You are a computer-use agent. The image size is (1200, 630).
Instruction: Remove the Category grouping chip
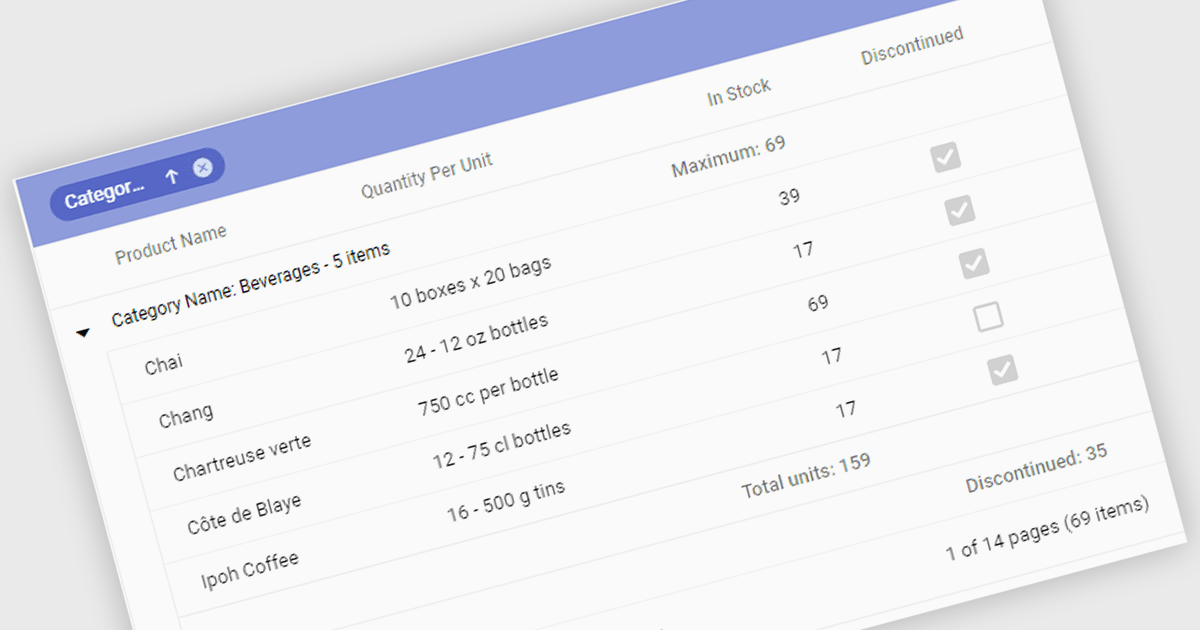point(203,168)
